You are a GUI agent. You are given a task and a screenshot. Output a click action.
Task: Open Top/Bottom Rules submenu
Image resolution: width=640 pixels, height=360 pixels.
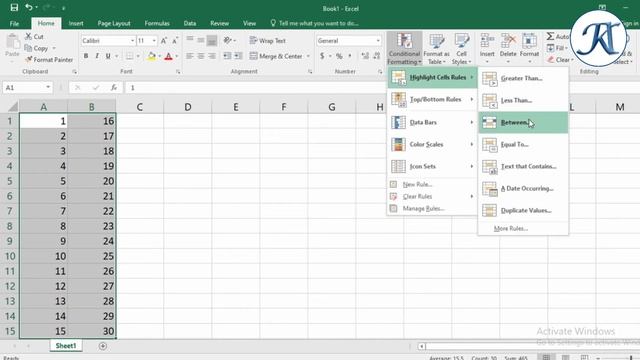tap(432, 99)
